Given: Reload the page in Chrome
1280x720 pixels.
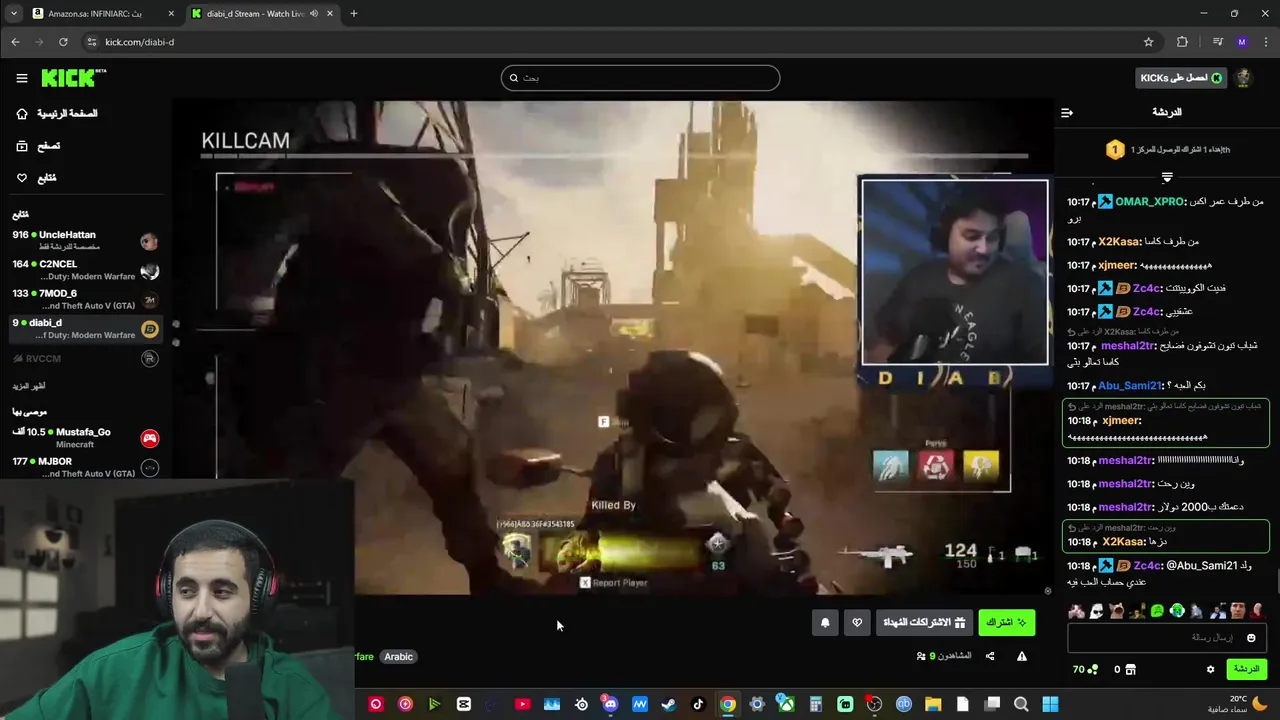Looking at the screenshot, I should tap(63, 42).
